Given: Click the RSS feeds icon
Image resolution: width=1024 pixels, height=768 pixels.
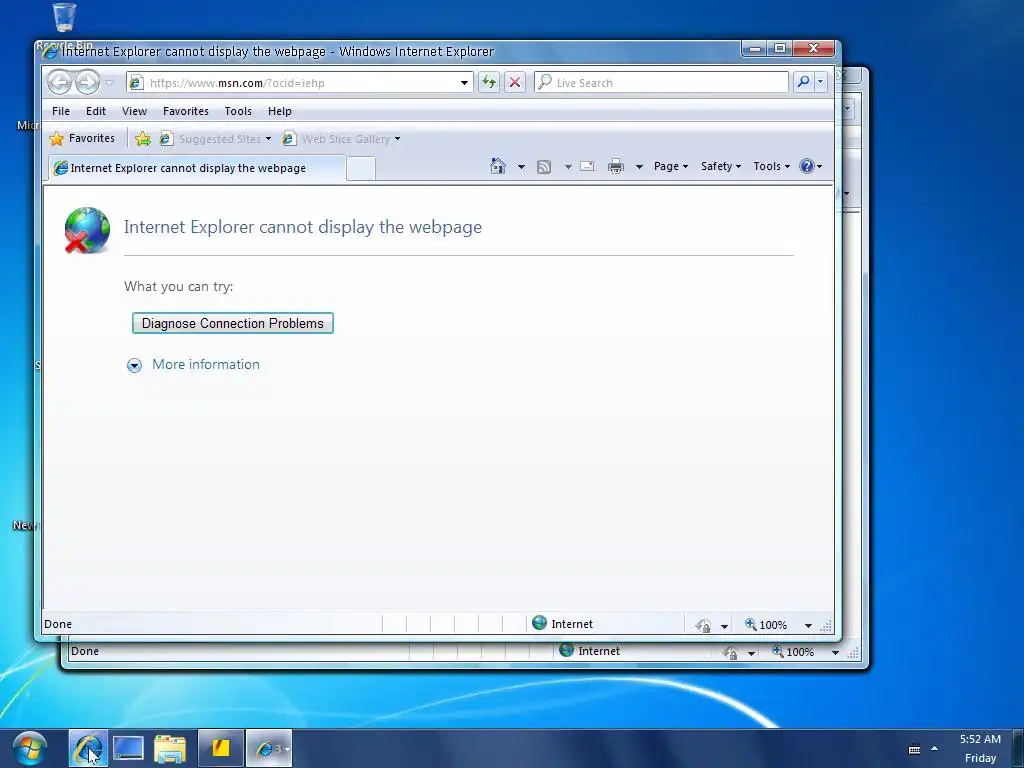Looking at the screenshot, I should (x=544, y=167).
